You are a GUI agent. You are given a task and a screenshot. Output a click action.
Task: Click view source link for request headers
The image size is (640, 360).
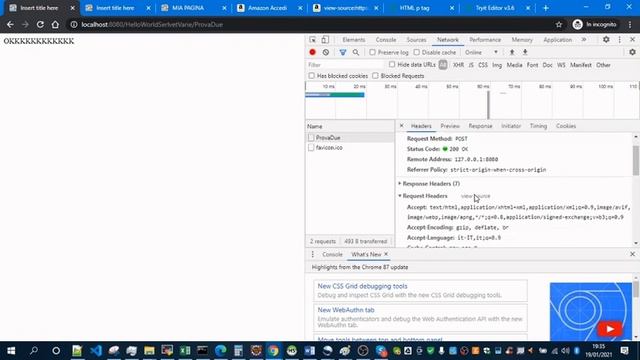pos(476,196)
